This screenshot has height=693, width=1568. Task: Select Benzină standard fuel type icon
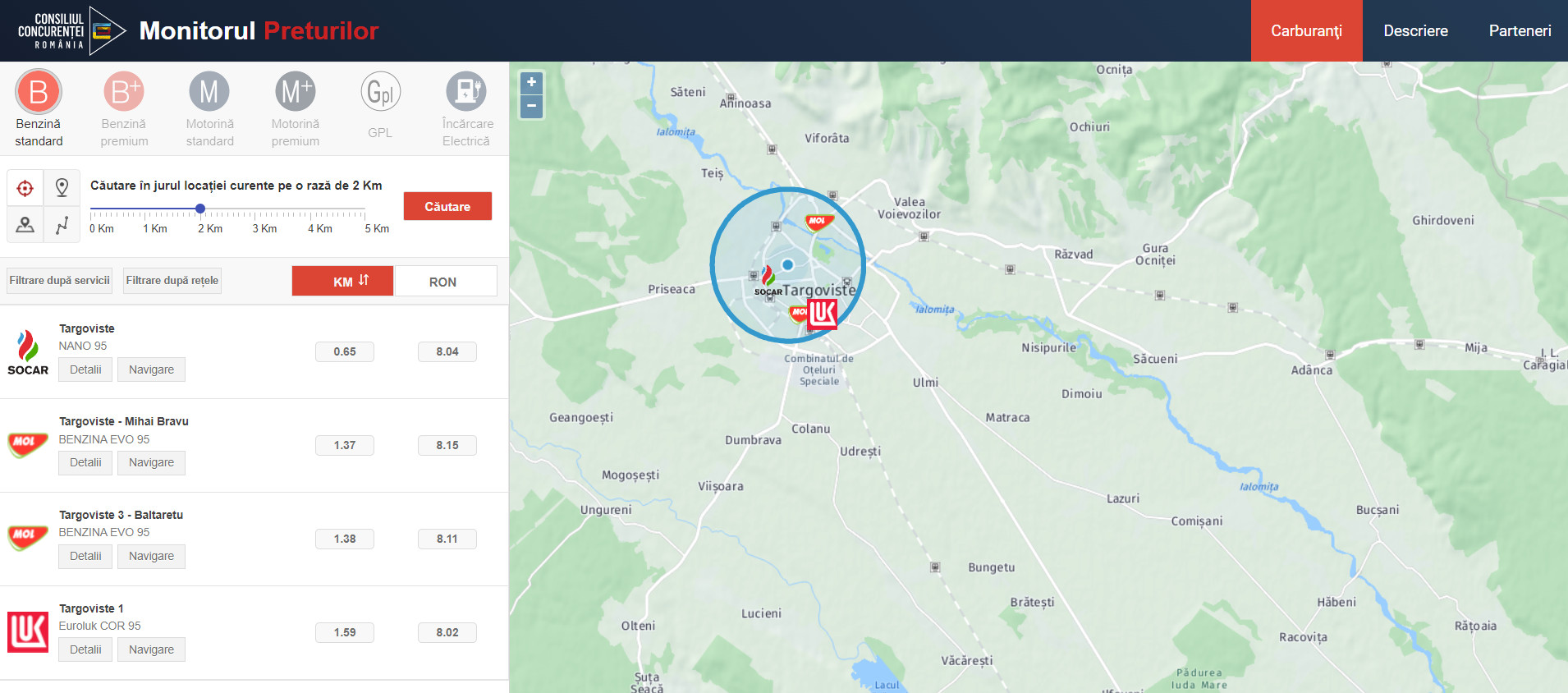point(39,92)
